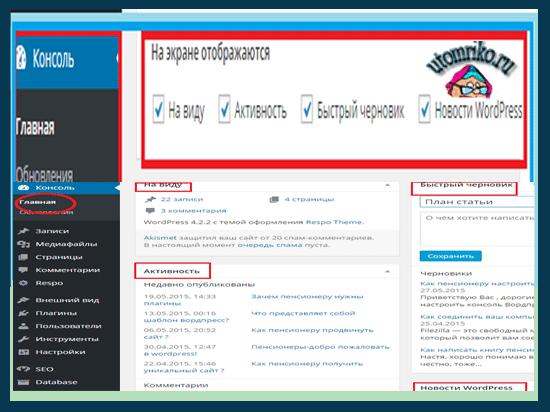550x412 pixels.
Task: Open Комментарии via its bubble icon
Action: point(24,270)
